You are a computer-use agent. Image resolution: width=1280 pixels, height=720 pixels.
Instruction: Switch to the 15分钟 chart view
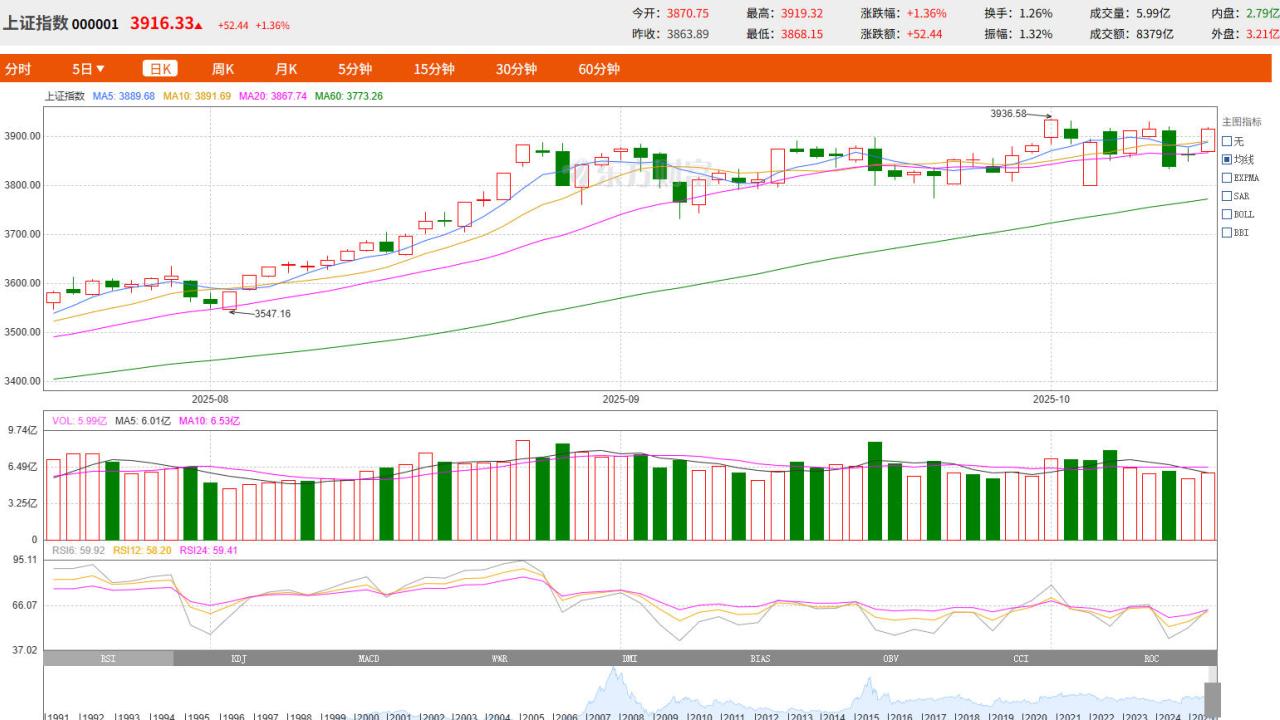[434, 69]
